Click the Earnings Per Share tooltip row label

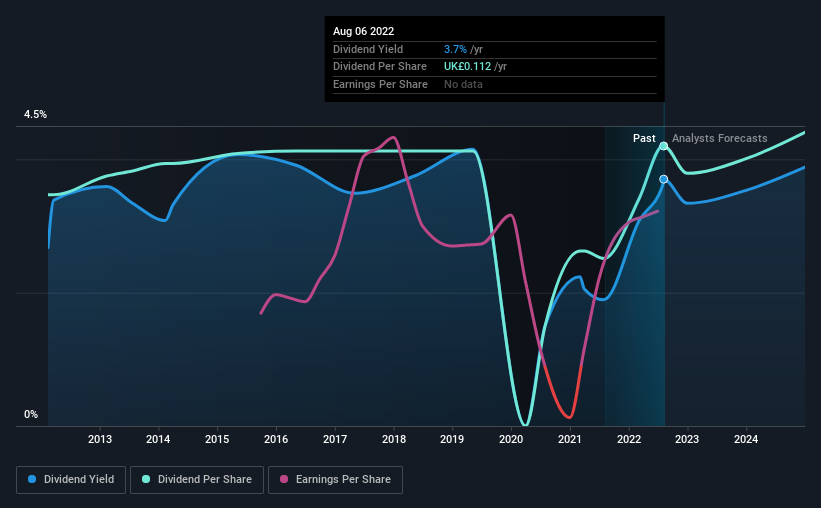click(380, 84)
